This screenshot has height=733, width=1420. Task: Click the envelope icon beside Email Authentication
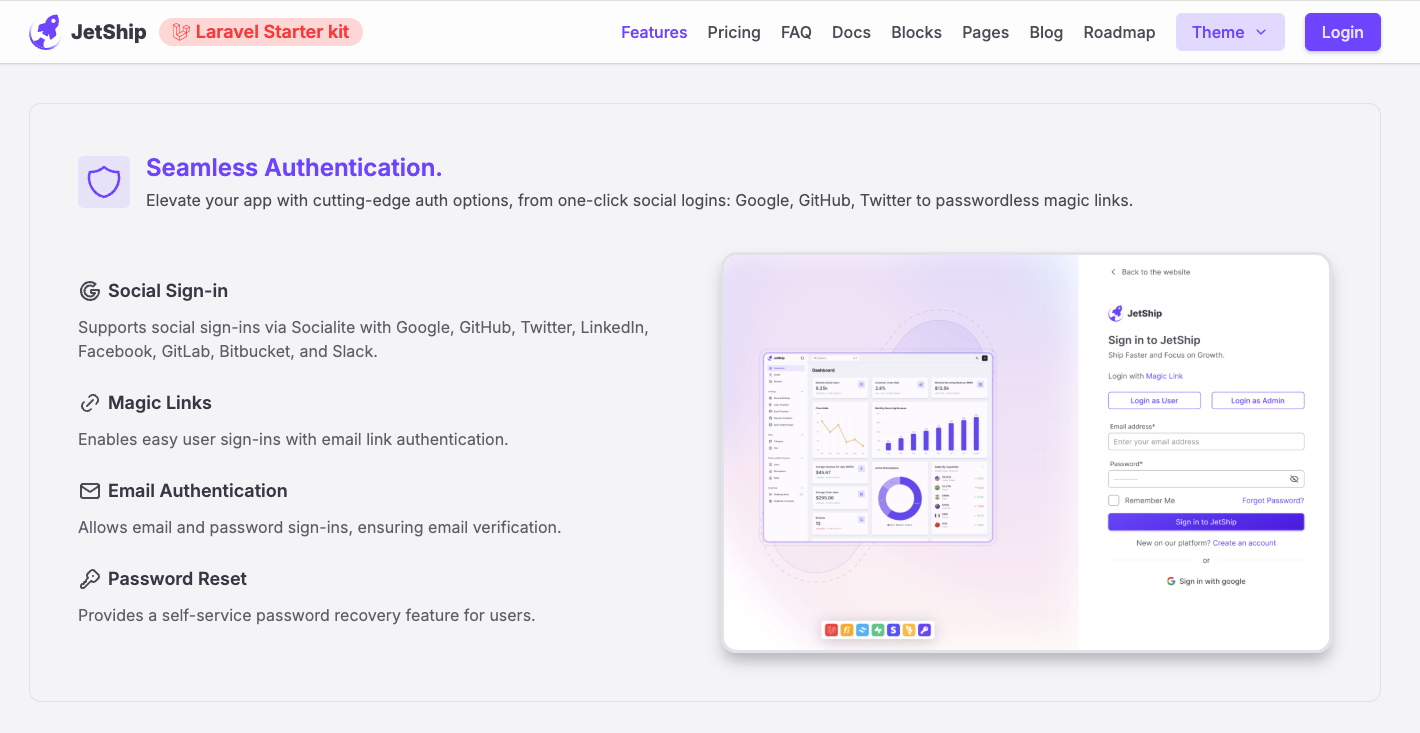(x=90, y=491)
